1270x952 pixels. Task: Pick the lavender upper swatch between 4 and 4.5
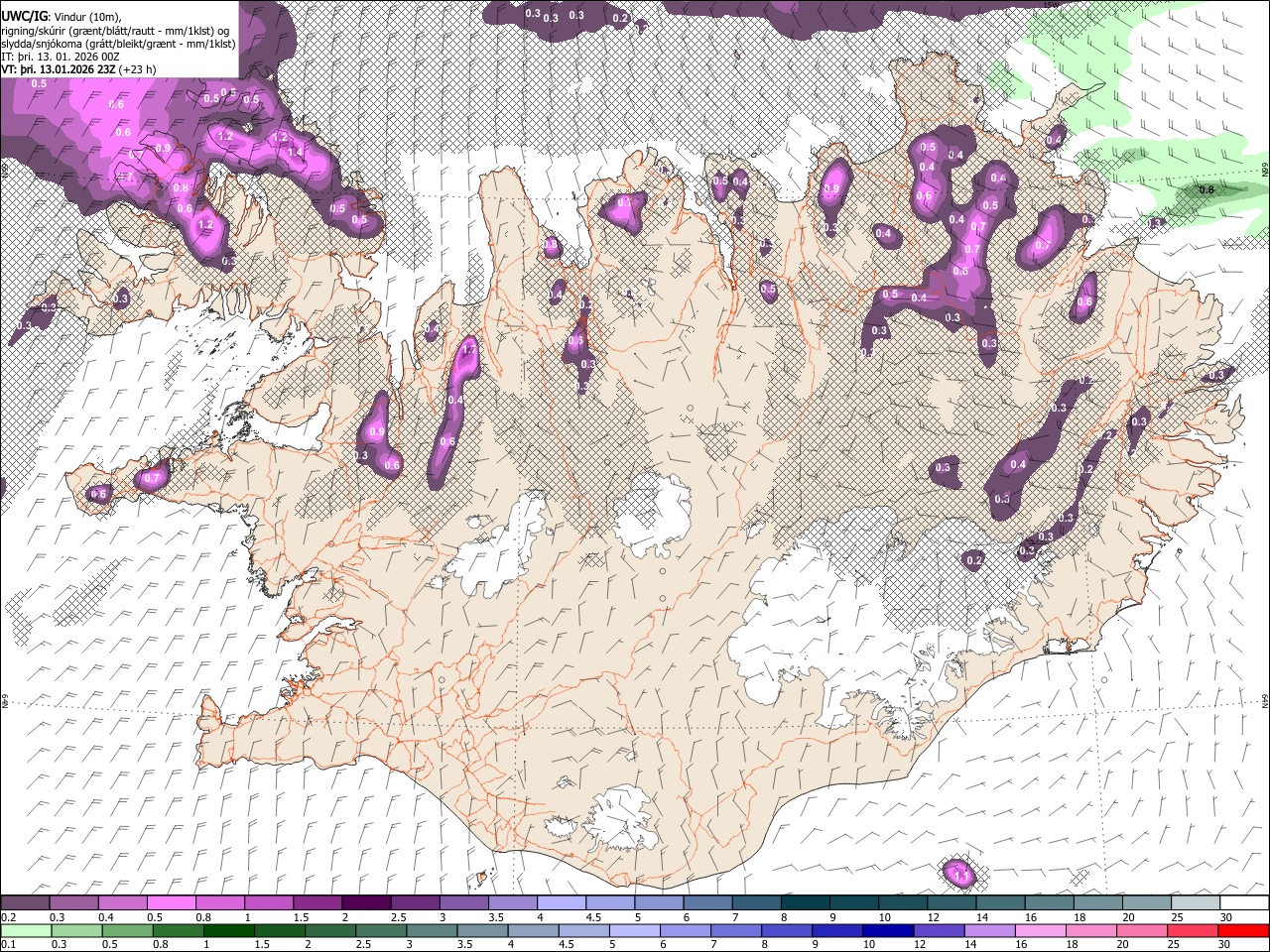[561, 903]
